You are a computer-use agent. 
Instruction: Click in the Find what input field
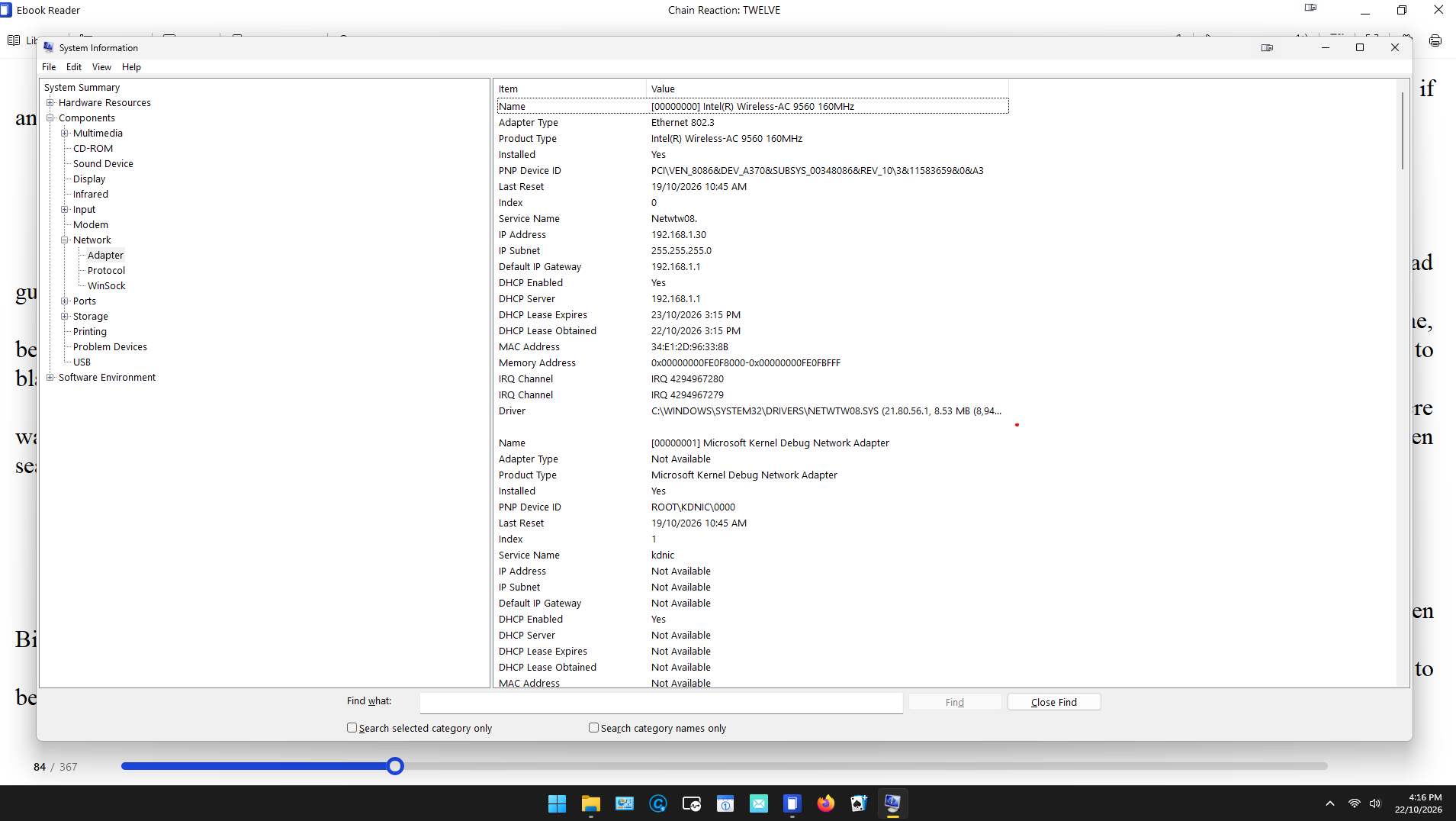tap(661, 702)
